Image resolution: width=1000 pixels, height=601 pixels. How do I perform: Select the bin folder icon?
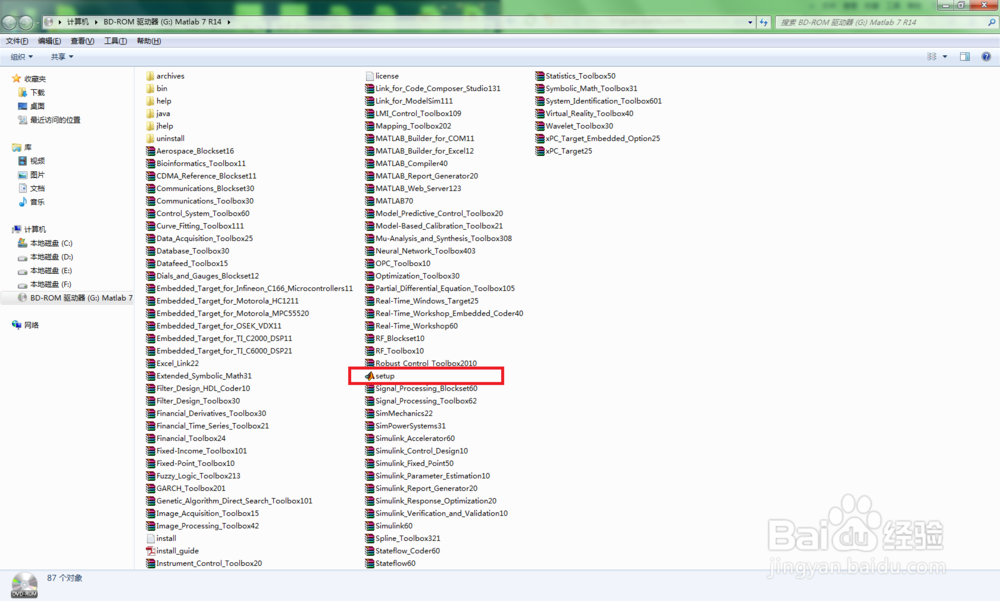click(151, 89)
